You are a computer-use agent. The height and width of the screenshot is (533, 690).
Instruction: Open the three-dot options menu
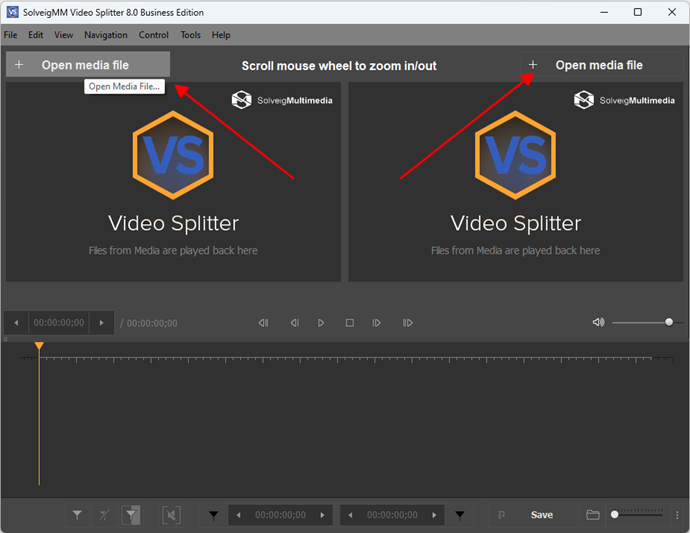tap(677, 515)
